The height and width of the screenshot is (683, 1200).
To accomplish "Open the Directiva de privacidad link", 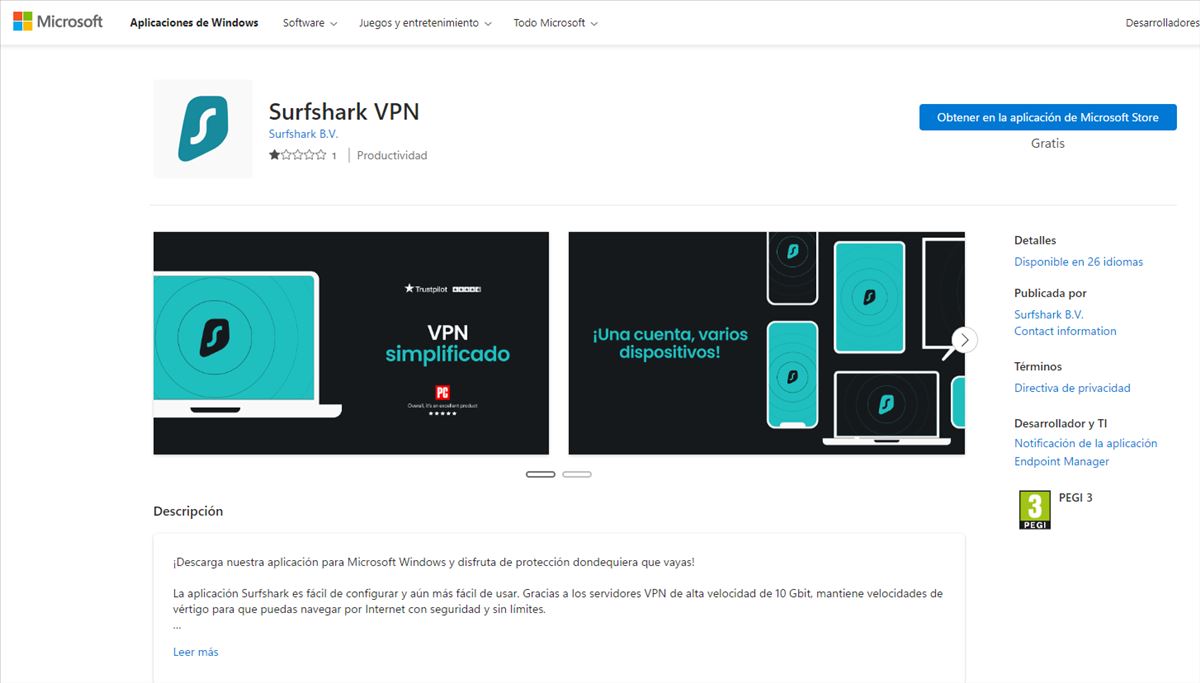I will (1072, 388).
